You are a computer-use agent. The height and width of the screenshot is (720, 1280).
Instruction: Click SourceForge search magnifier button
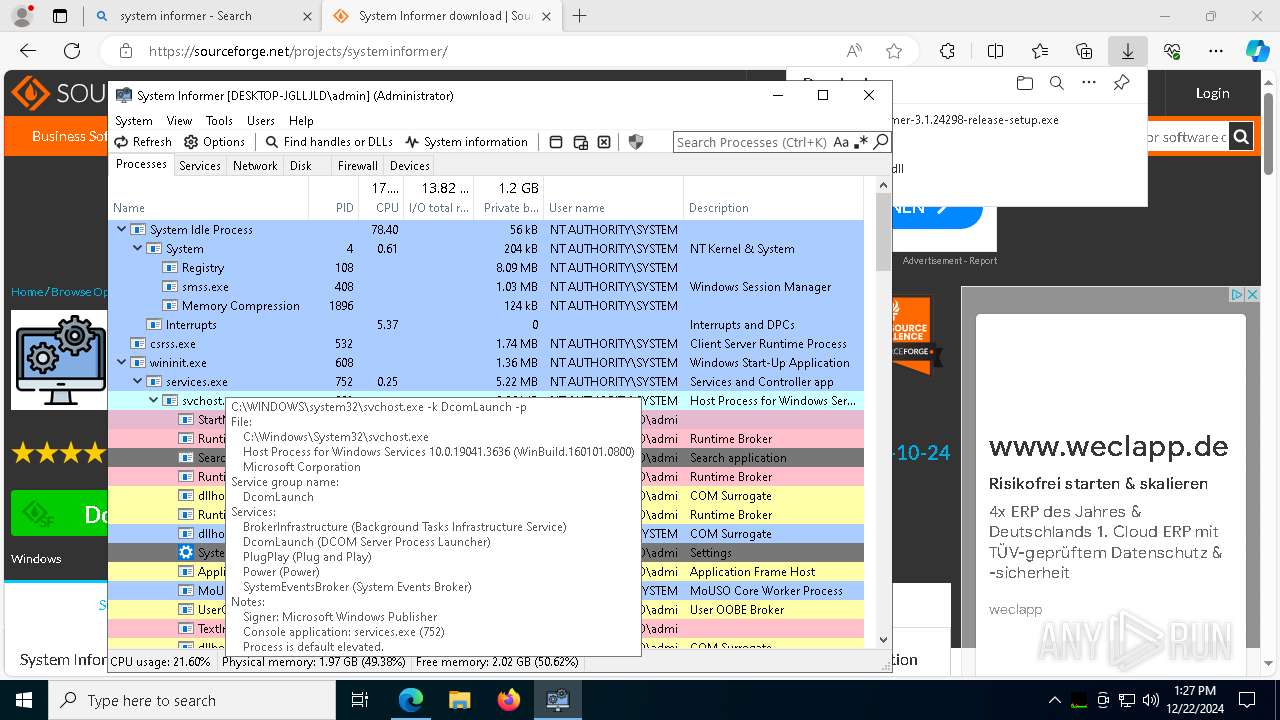click(x=1241, y=137)
